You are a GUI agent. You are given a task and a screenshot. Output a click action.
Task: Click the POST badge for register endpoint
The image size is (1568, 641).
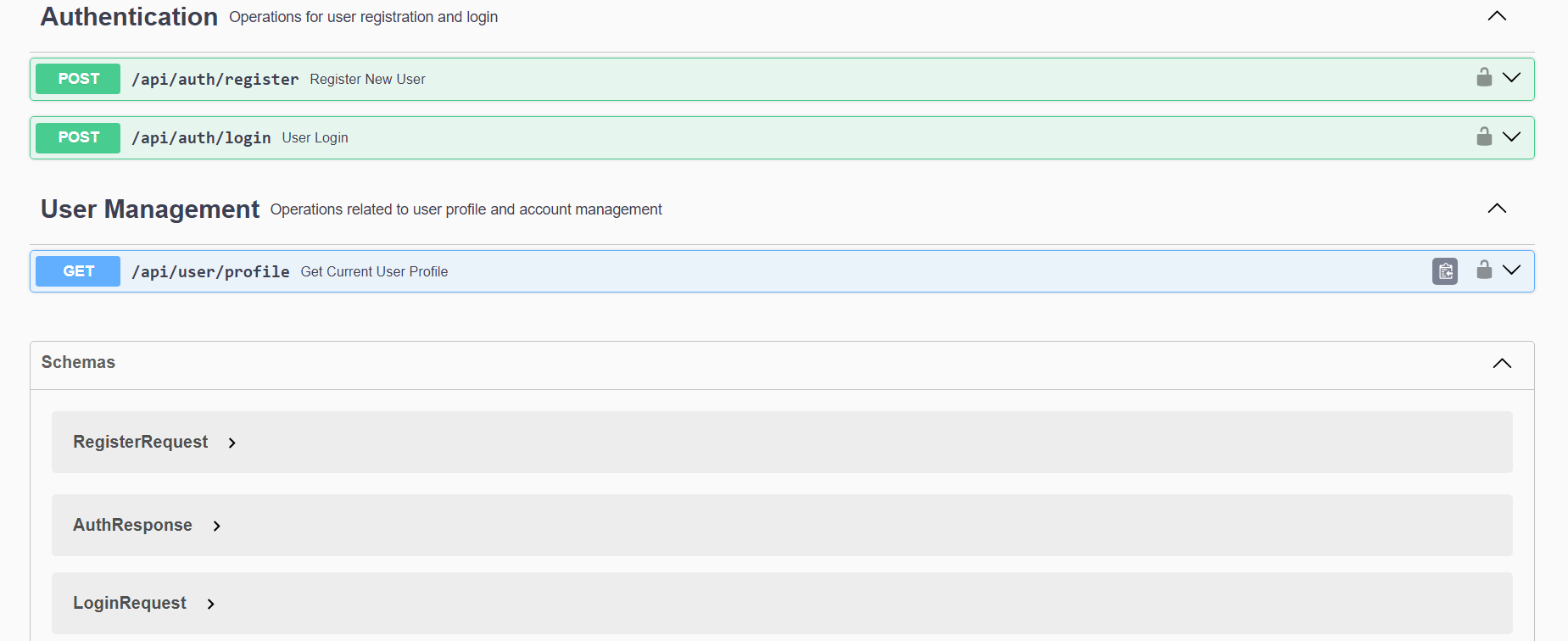pyautogui.click(x=78, y=79)
